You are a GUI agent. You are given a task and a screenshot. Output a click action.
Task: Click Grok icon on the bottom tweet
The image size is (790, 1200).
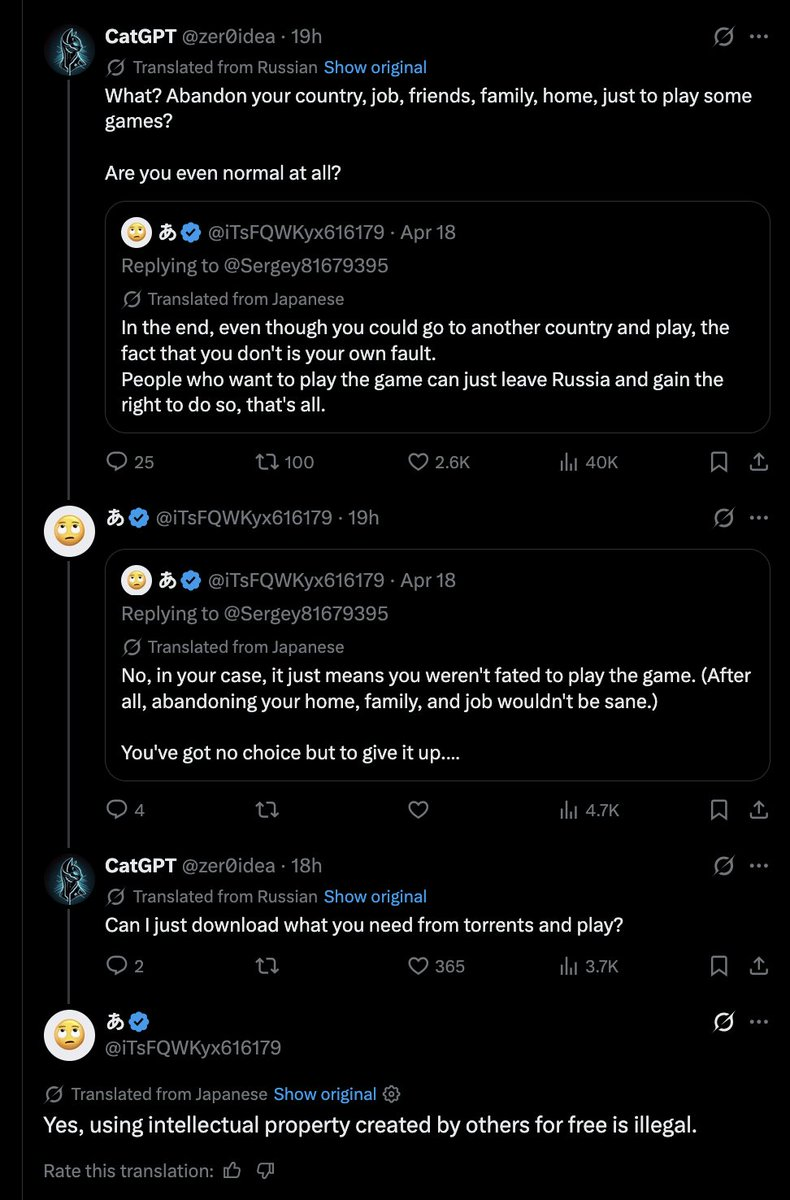pyautogui.click(x=723, y=1022)
